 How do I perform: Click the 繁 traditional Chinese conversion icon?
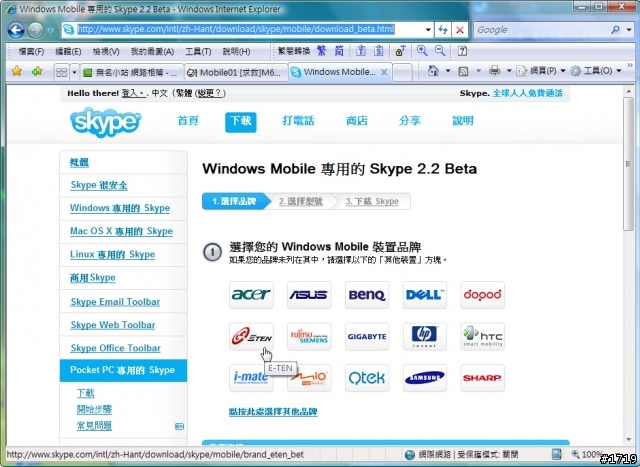click(322, 51)
